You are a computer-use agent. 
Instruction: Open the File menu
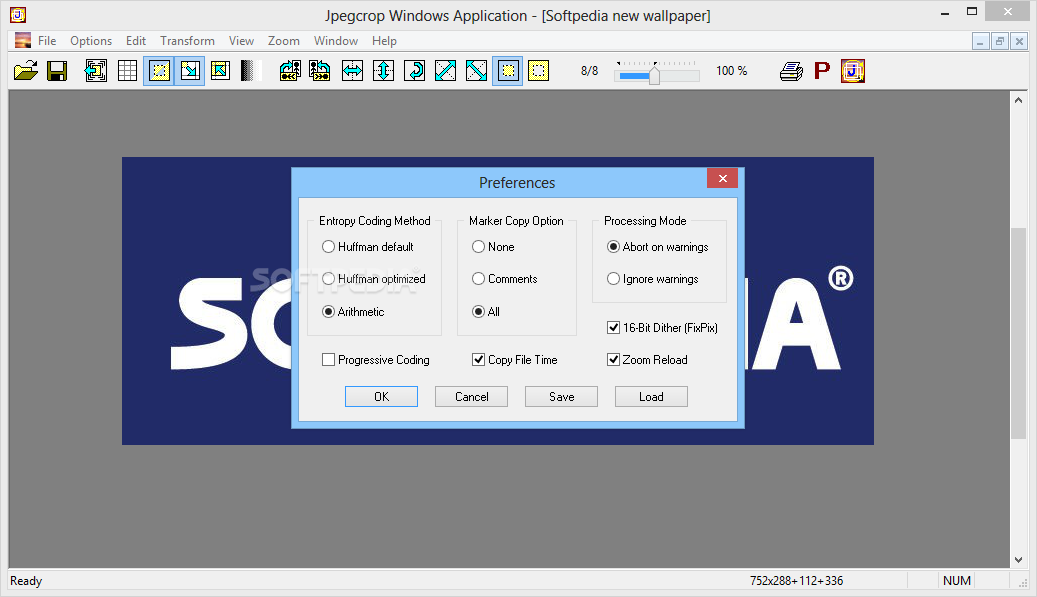pos(47,40)
